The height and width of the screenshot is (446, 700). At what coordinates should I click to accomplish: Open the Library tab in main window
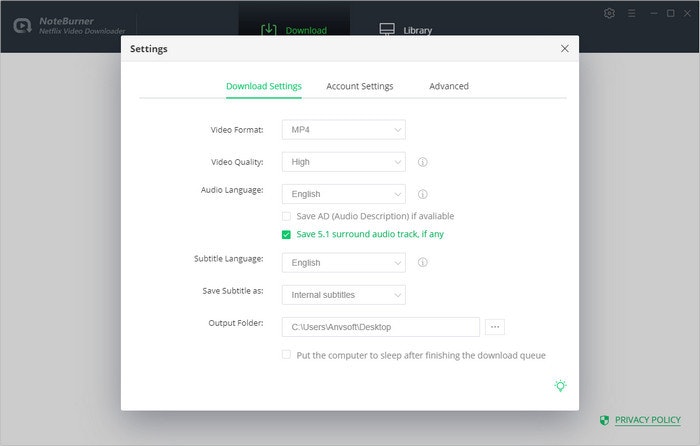tap(406, 30)
